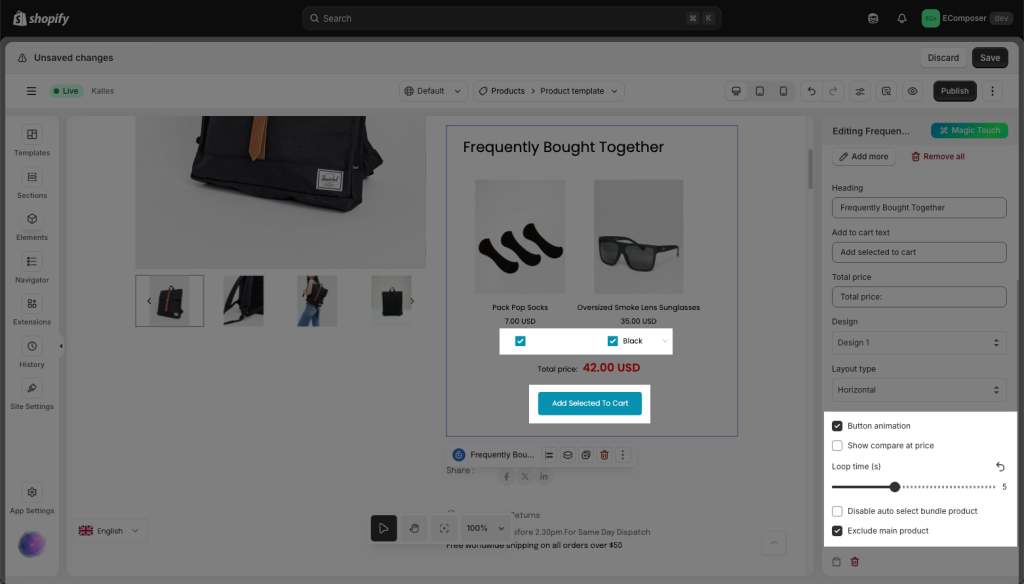Click the Shopify notifications bell
Viewport: 1024px width, 584px height.
pyautogui.click(x=902, y=18)
